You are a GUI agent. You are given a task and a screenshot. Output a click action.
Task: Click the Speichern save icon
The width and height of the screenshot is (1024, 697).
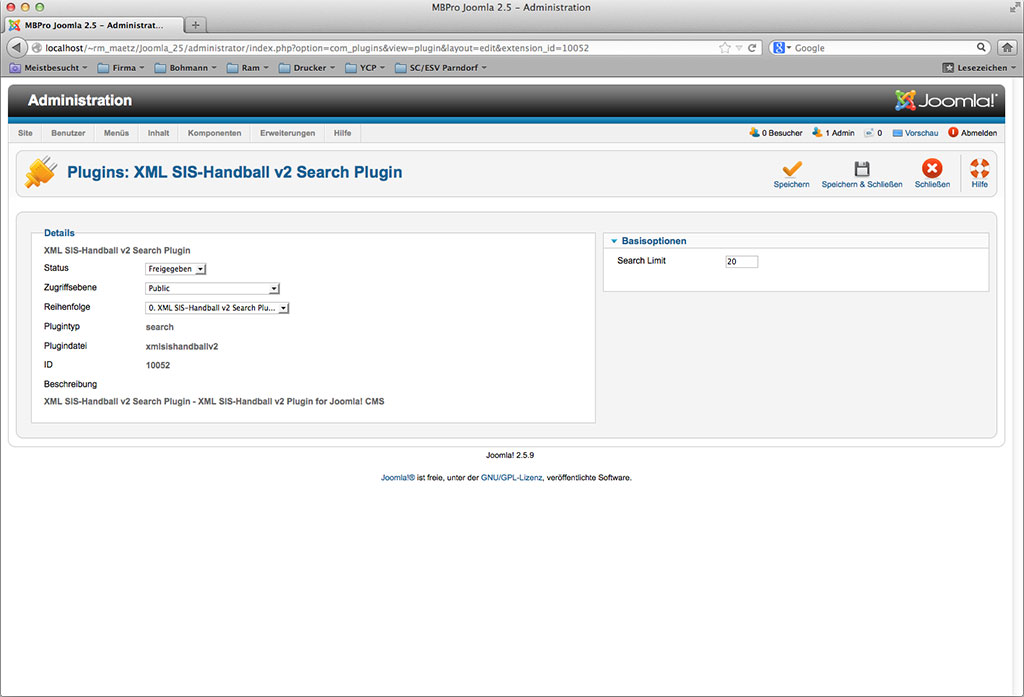pyautogui.click(x=792, y=169)
